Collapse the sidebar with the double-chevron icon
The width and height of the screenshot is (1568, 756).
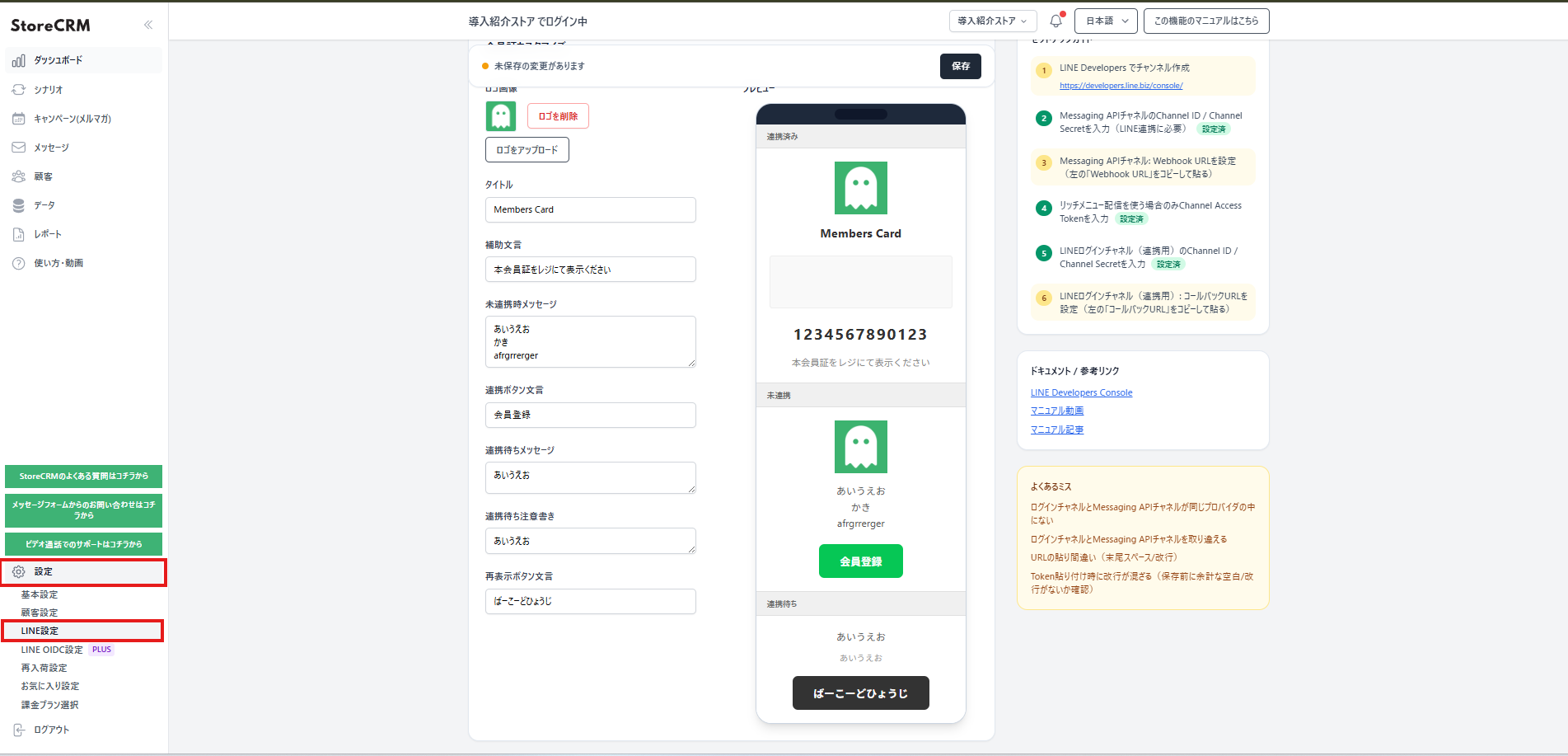(148, 25)
